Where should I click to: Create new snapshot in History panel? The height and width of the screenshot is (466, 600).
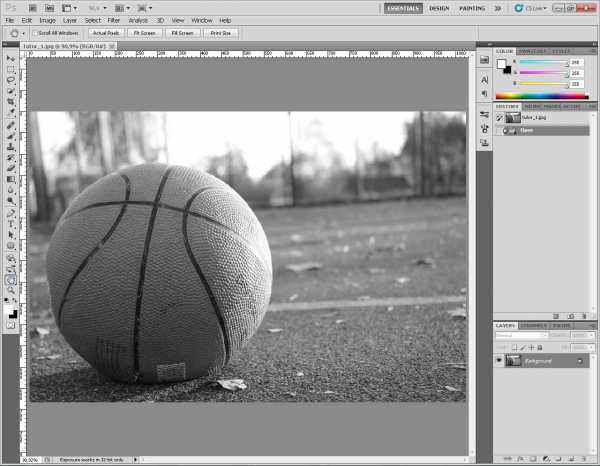(x=571, y=316)
